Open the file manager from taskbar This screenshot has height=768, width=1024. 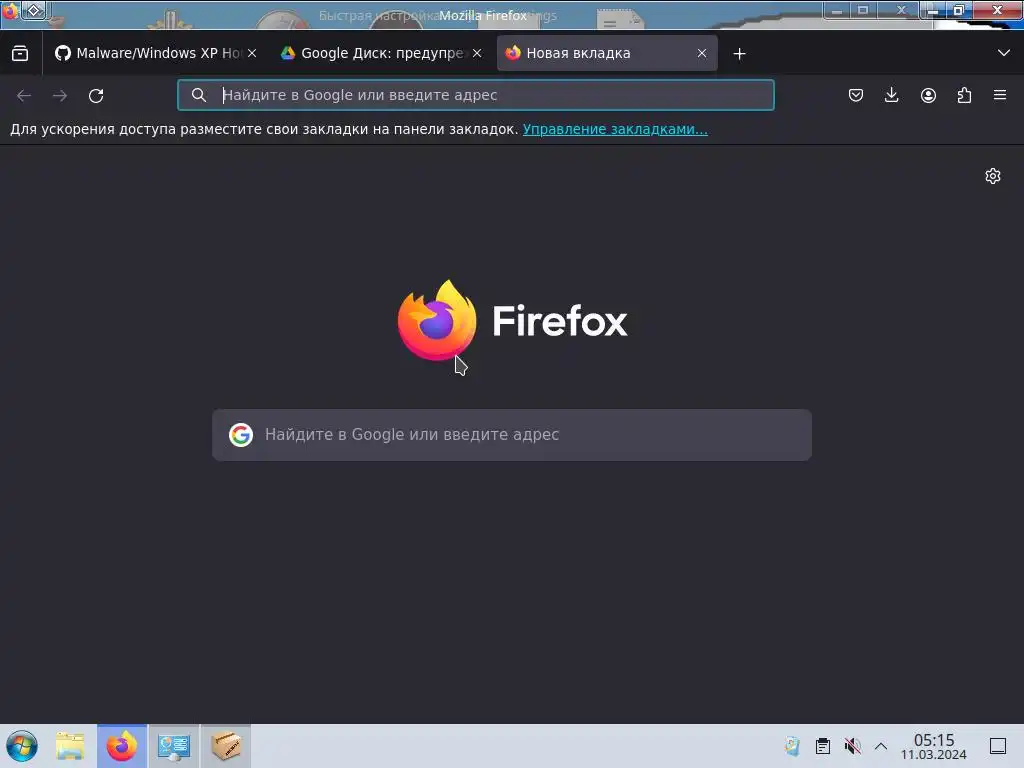(x=70, y=746)
